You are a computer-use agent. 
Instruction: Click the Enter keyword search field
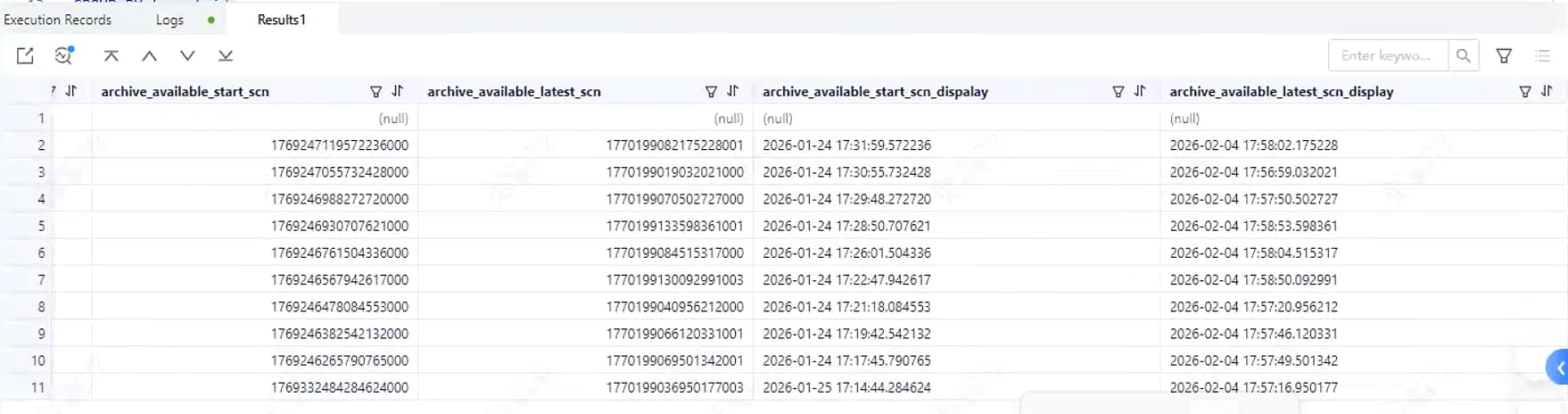point(1388,55)
